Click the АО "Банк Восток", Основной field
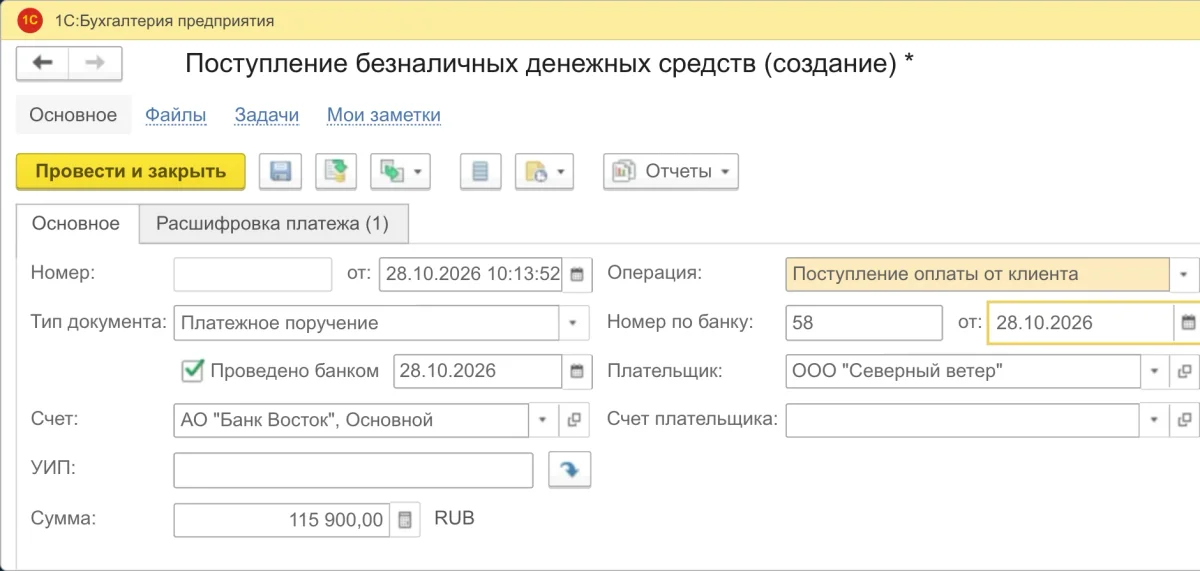Screen dimensions: 1200x571 click(351, 420)
